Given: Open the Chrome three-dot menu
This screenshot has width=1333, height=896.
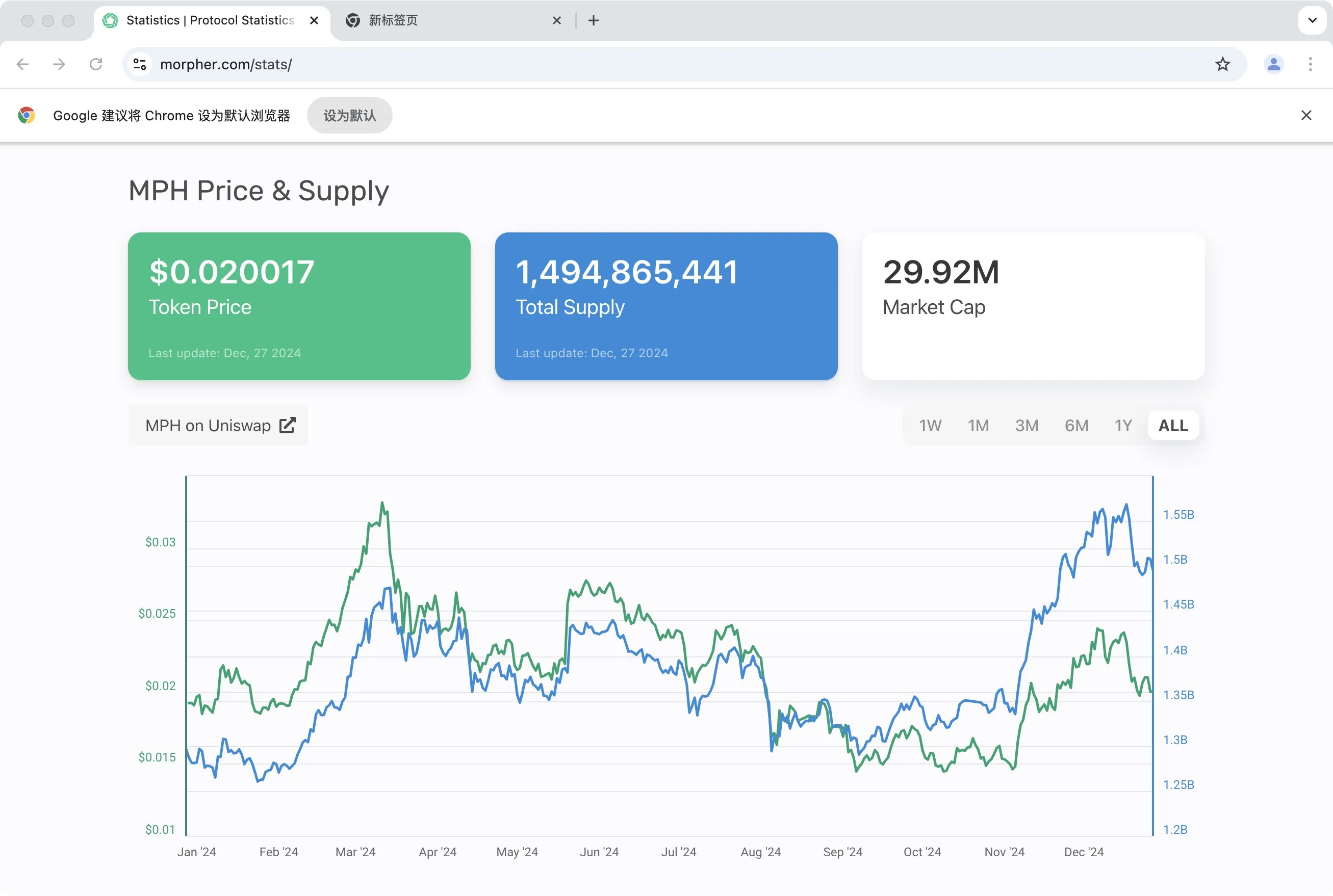Looking at the screenshot, I should coord(1310,64).
